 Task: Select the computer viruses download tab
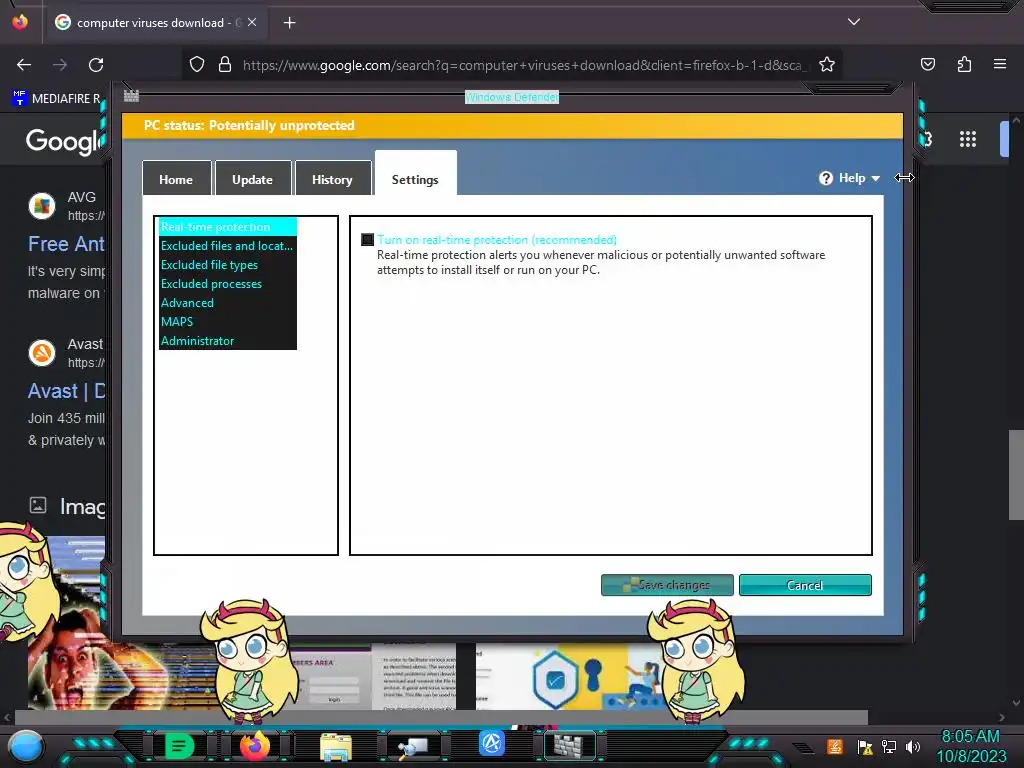coord(155,23)
